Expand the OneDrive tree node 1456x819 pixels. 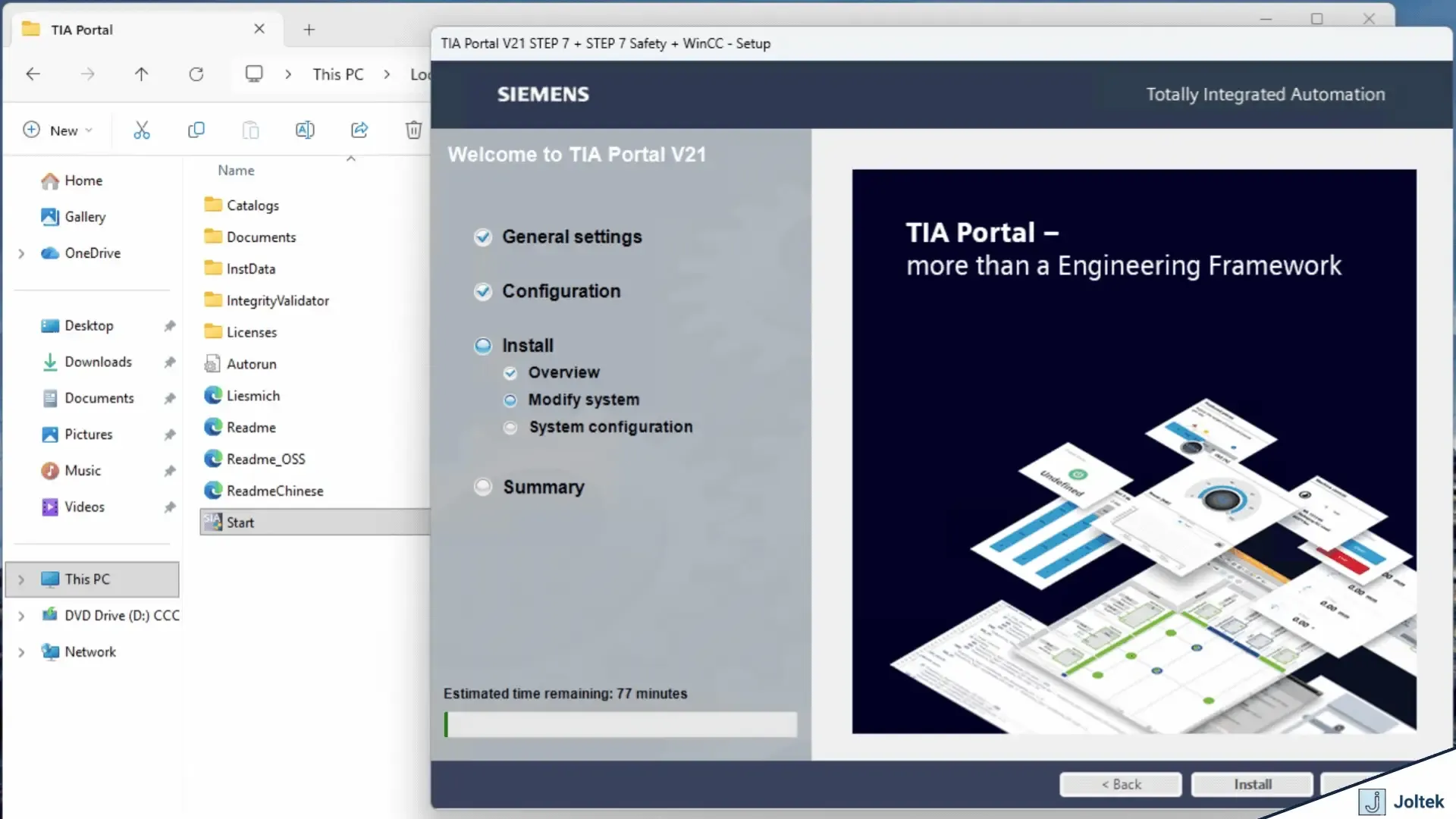click(x=21, y=253)
